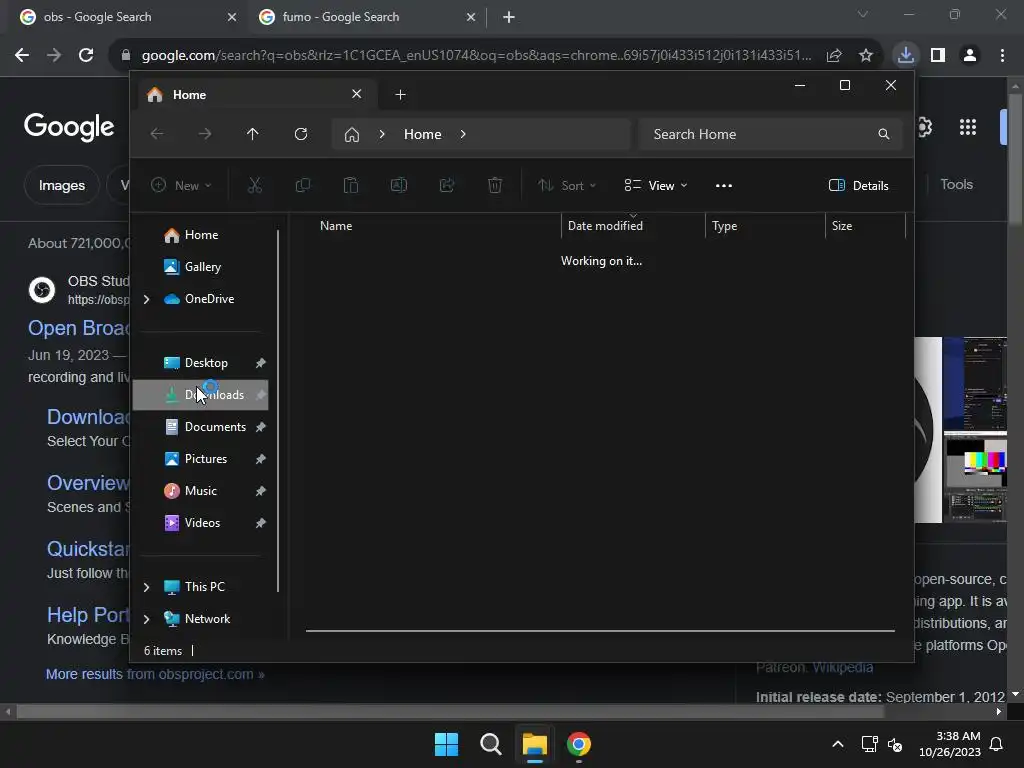Go up one folder level
Image resolution: width=1024 pixels, height=768 pixels.
tap(253, 134)
